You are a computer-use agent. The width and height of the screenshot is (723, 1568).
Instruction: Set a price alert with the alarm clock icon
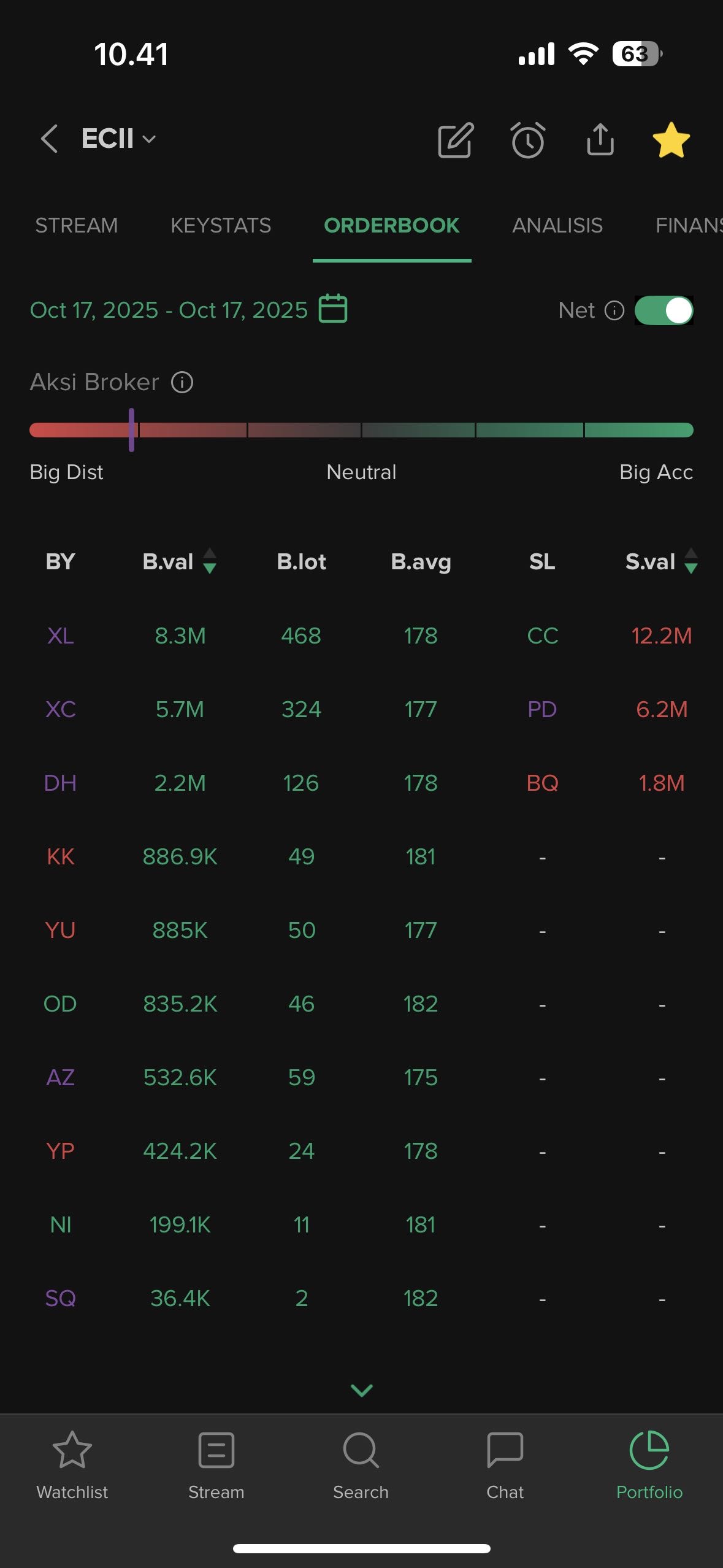(527, 140)
